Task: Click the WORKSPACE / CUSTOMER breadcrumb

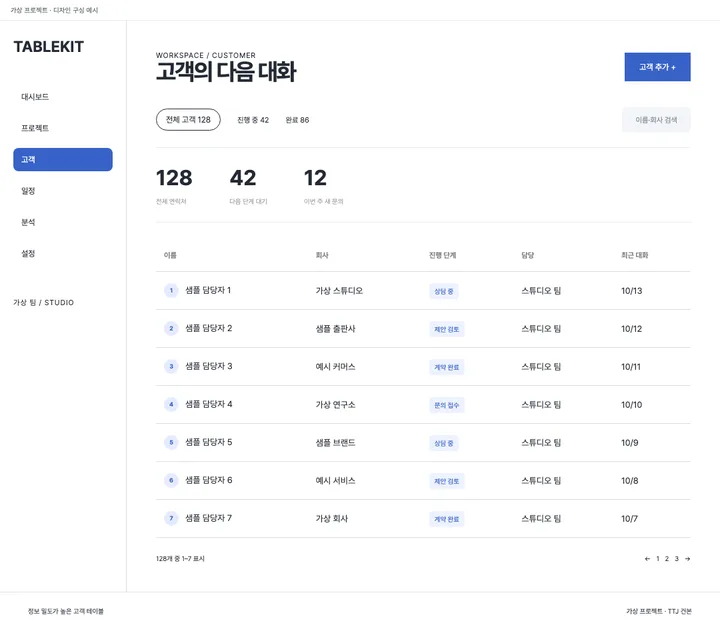Action: pyautogui.click(x=206, y=55)
